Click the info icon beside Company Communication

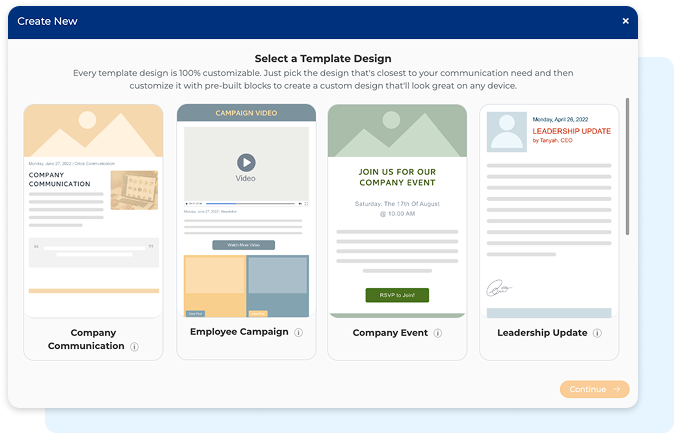(x=135, y=347)
